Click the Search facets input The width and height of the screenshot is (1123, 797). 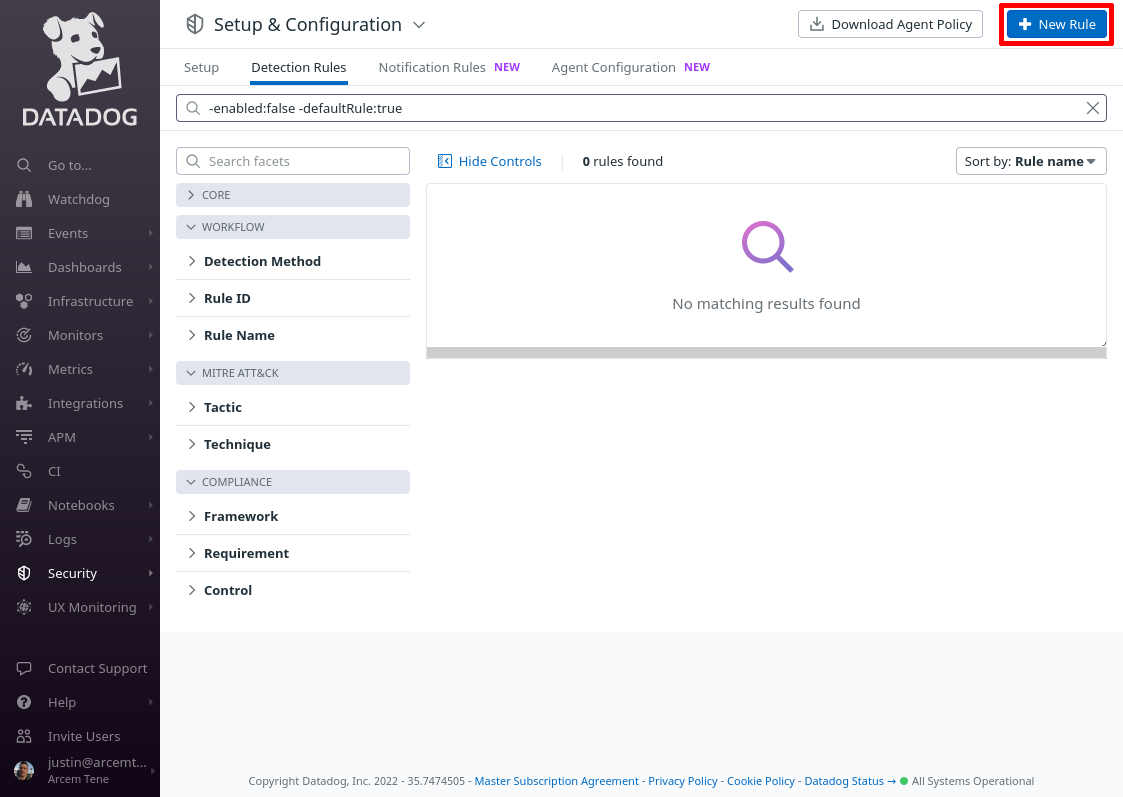click(x=293, y=161)
